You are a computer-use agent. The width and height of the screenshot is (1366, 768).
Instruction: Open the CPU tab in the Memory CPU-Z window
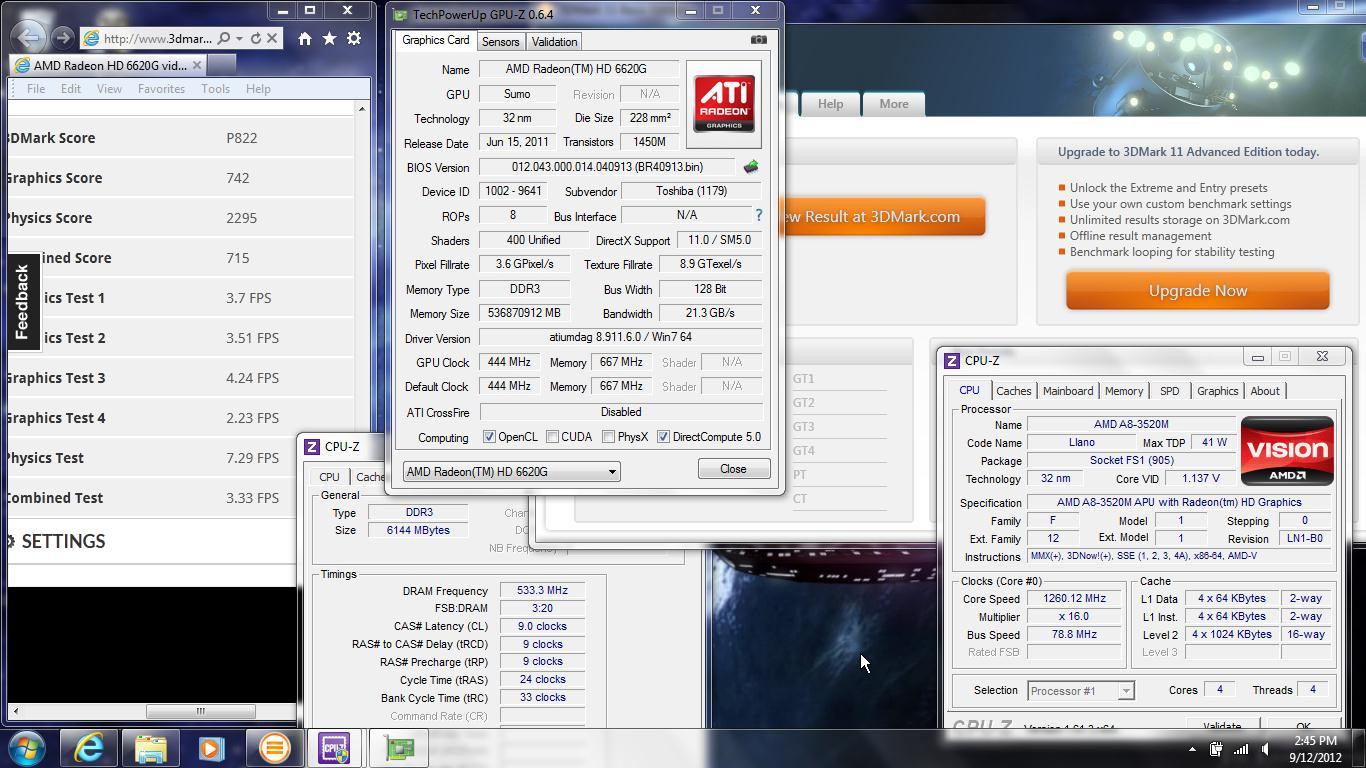coord(329,477)
